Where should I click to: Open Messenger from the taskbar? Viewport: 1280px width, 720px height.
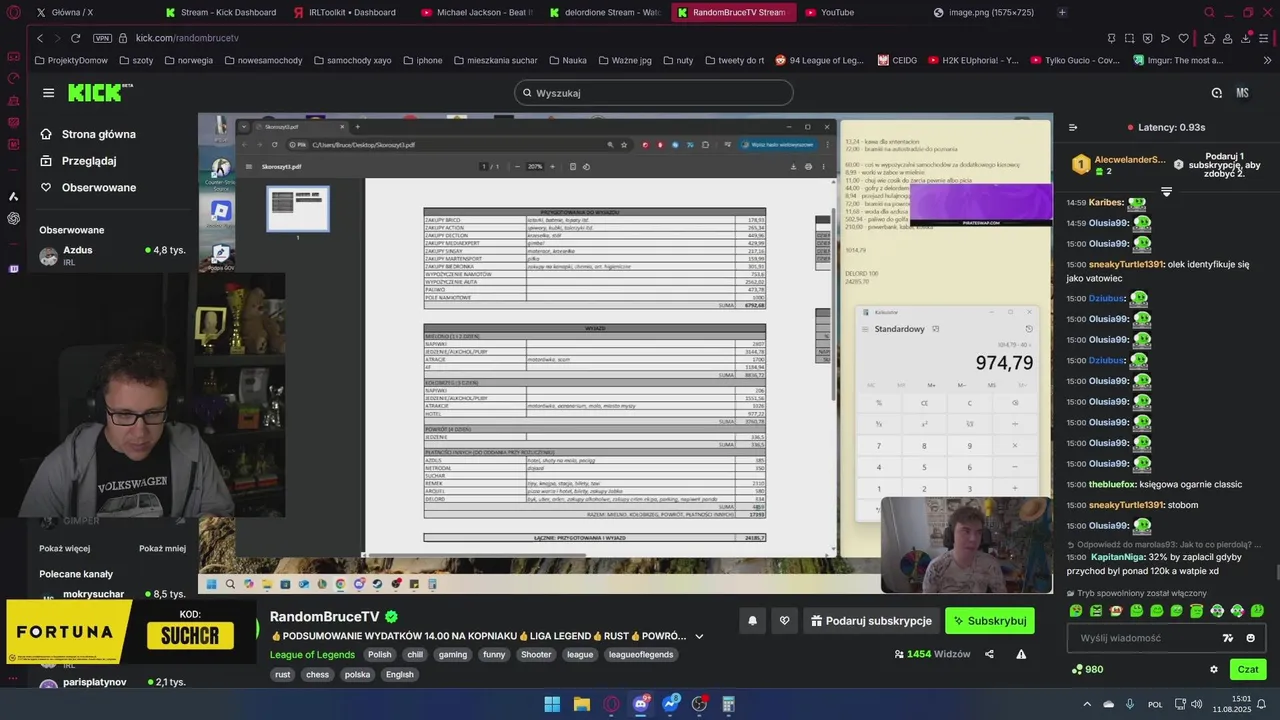(670, 704)
